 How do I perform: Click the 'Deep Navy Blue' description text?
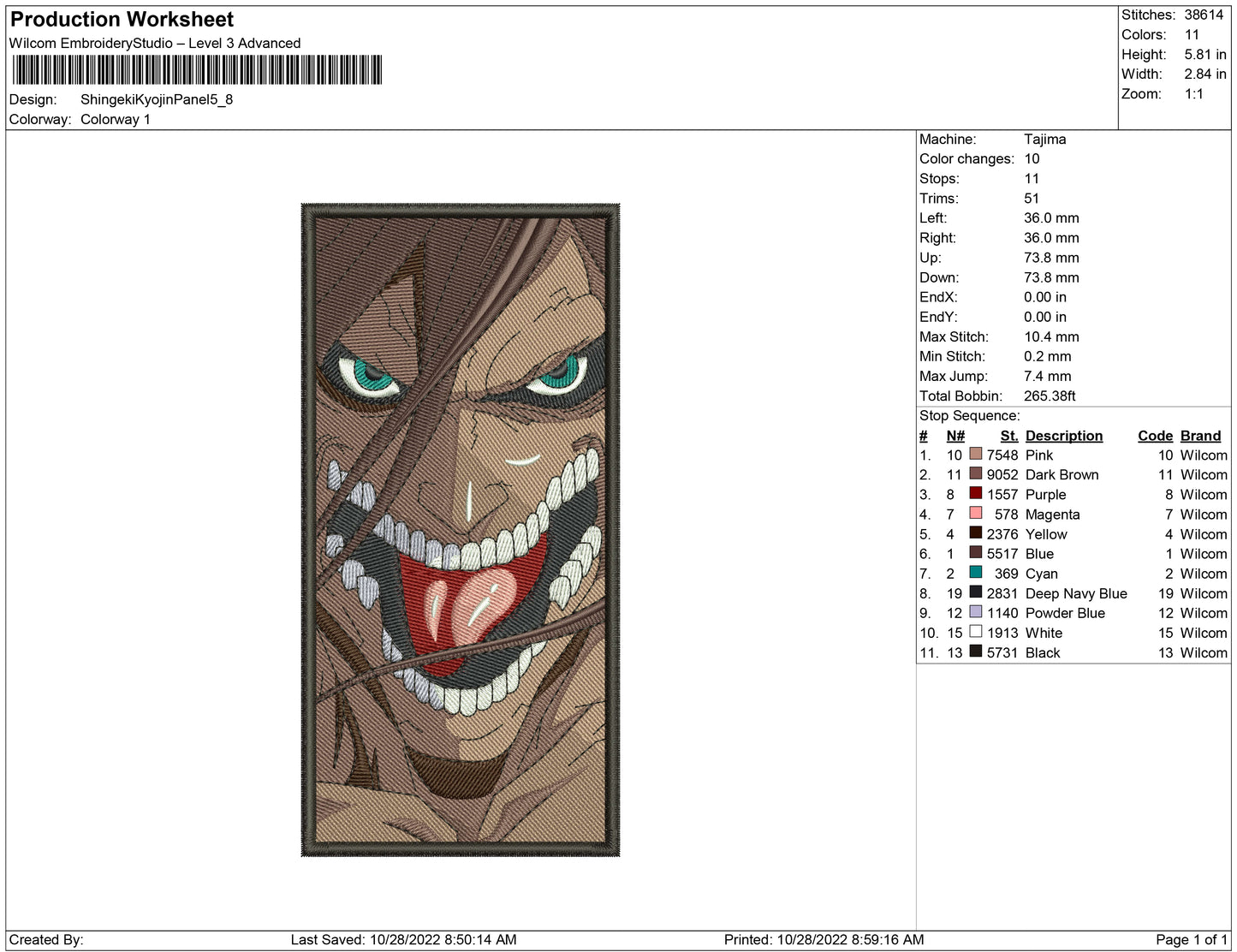point(1076,593)
